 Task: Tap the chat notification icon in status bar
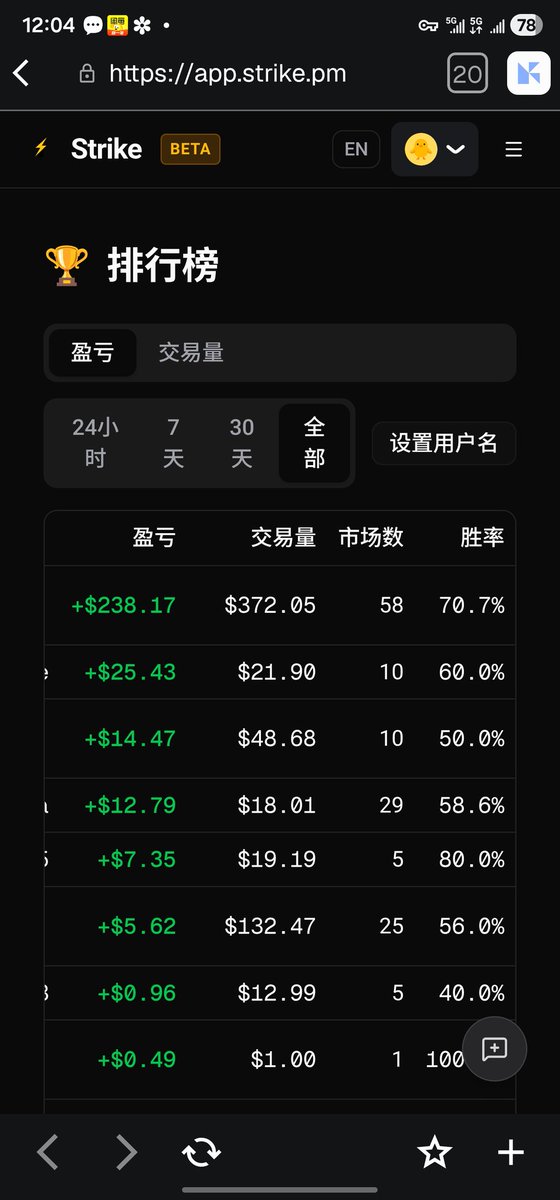point(93,25)
